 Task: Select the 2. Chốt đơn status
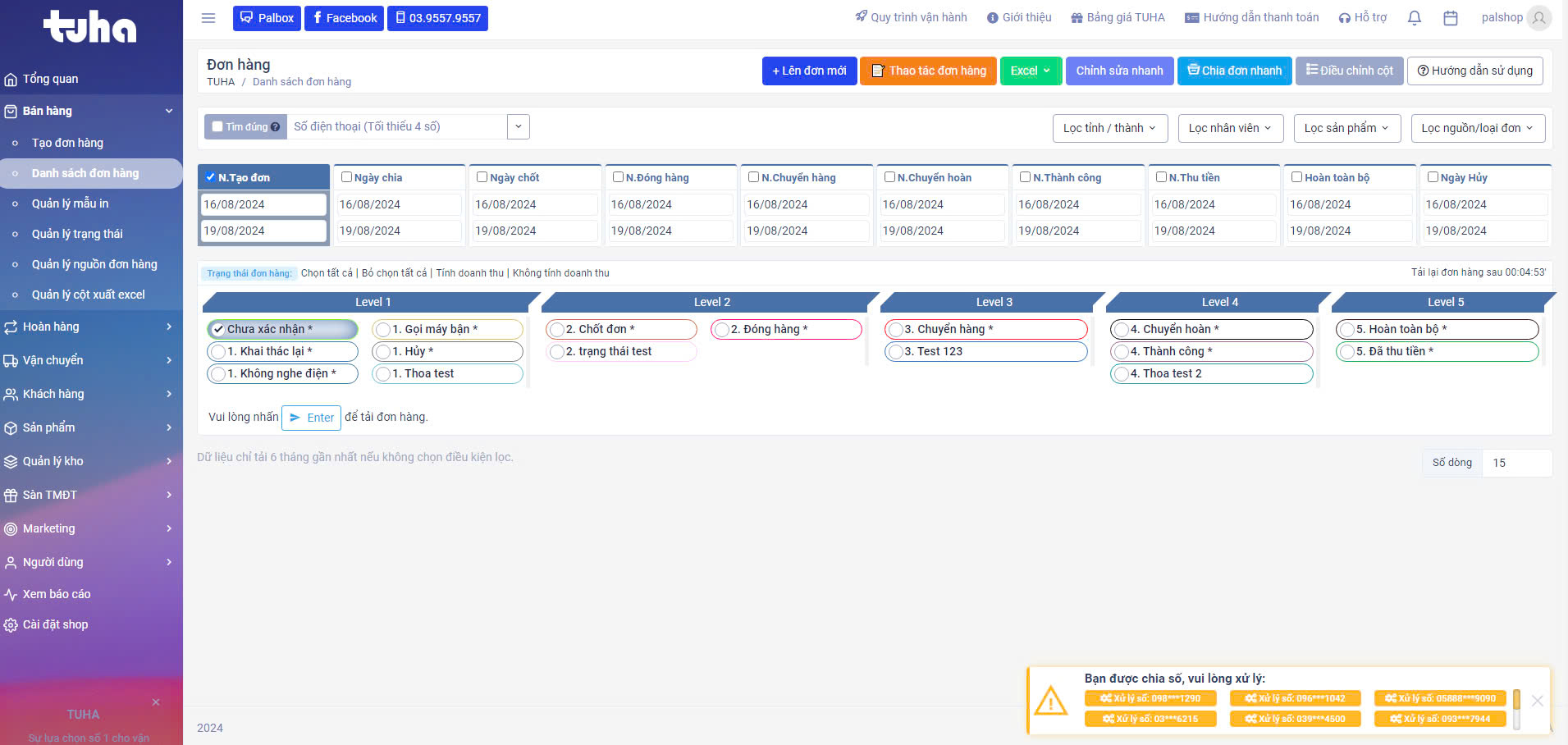click(558, 330)
